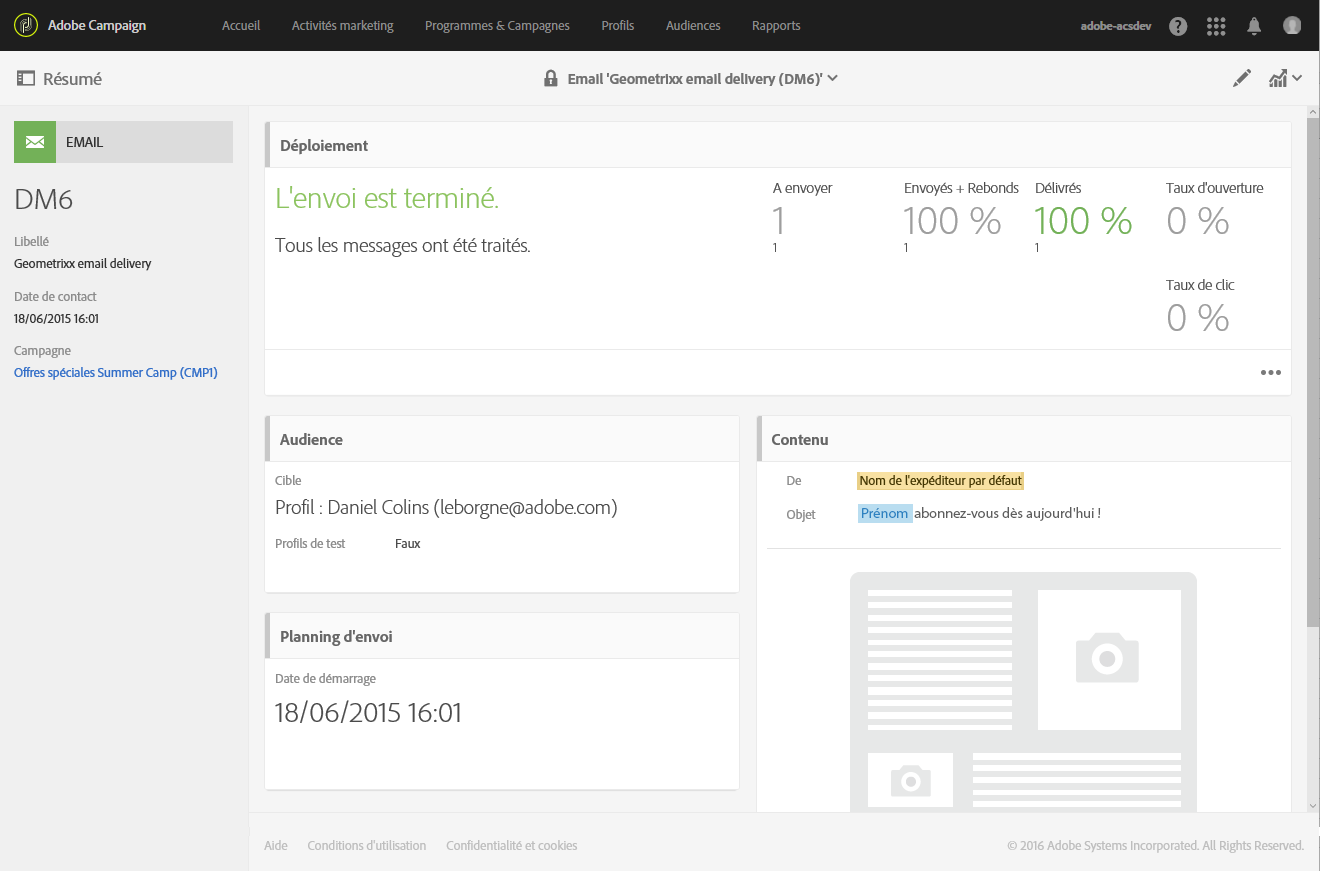Go to Accueil in the top menu
The width and height of the screenshot is (1320, 871).
tap(241, 26)
